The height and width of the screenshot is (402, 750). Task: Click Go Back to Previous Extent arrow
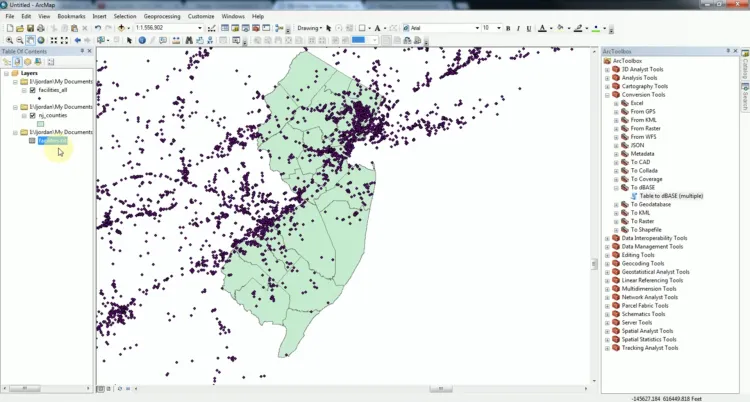(x=78, y=40)
